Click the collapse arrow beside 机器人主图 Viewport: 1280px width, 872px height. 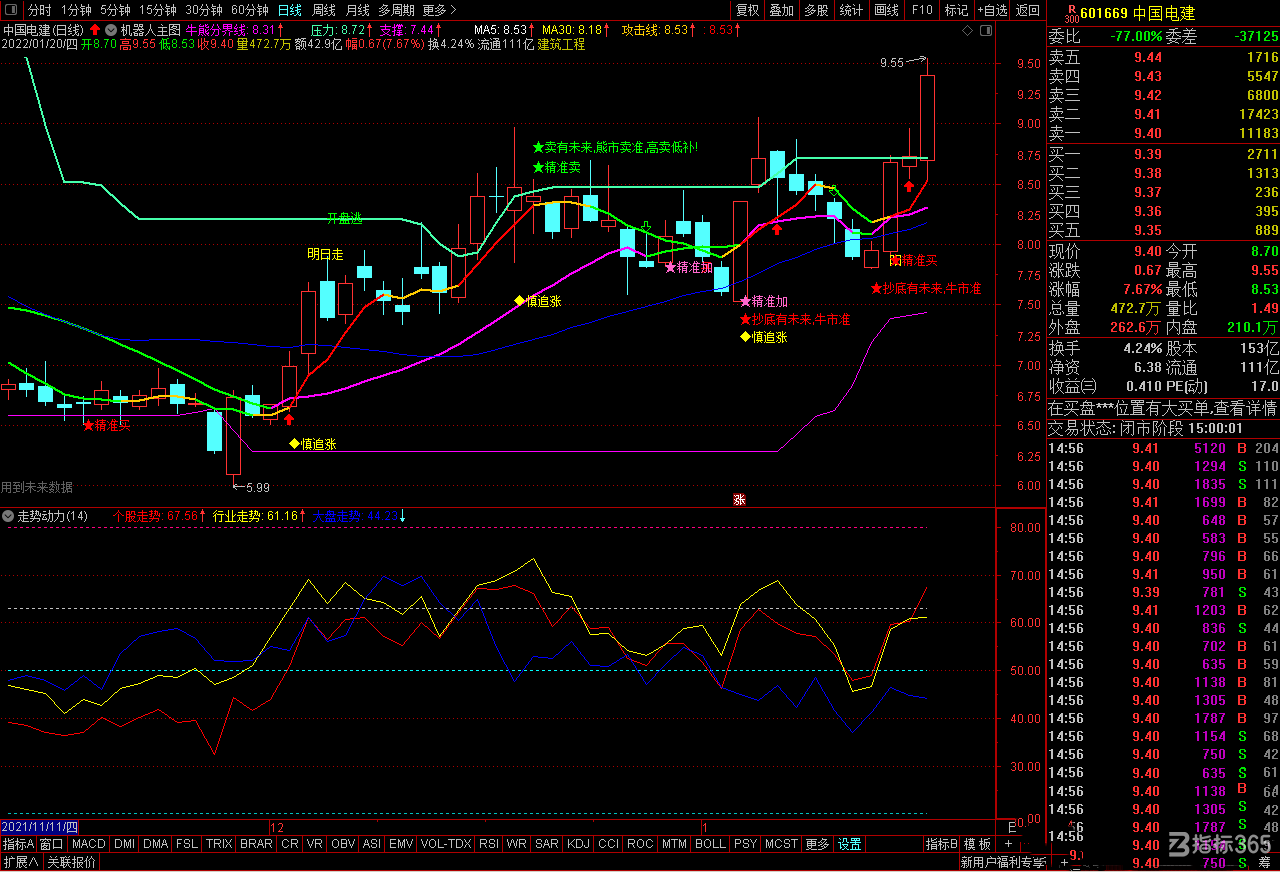[x=110, y=30]
